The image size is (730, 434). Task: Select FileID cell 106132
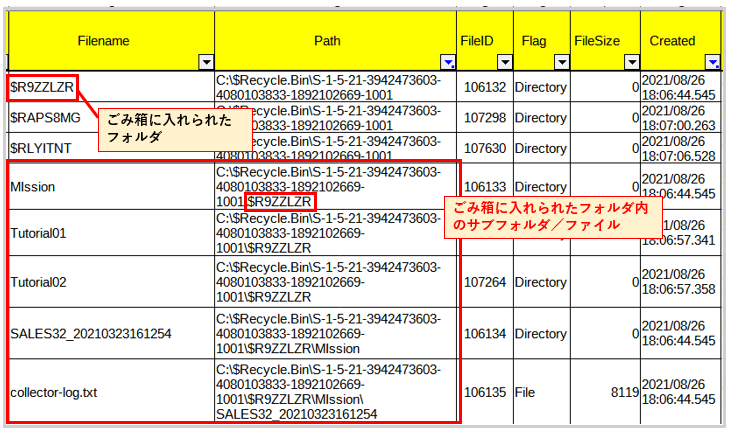coord(485,87)
